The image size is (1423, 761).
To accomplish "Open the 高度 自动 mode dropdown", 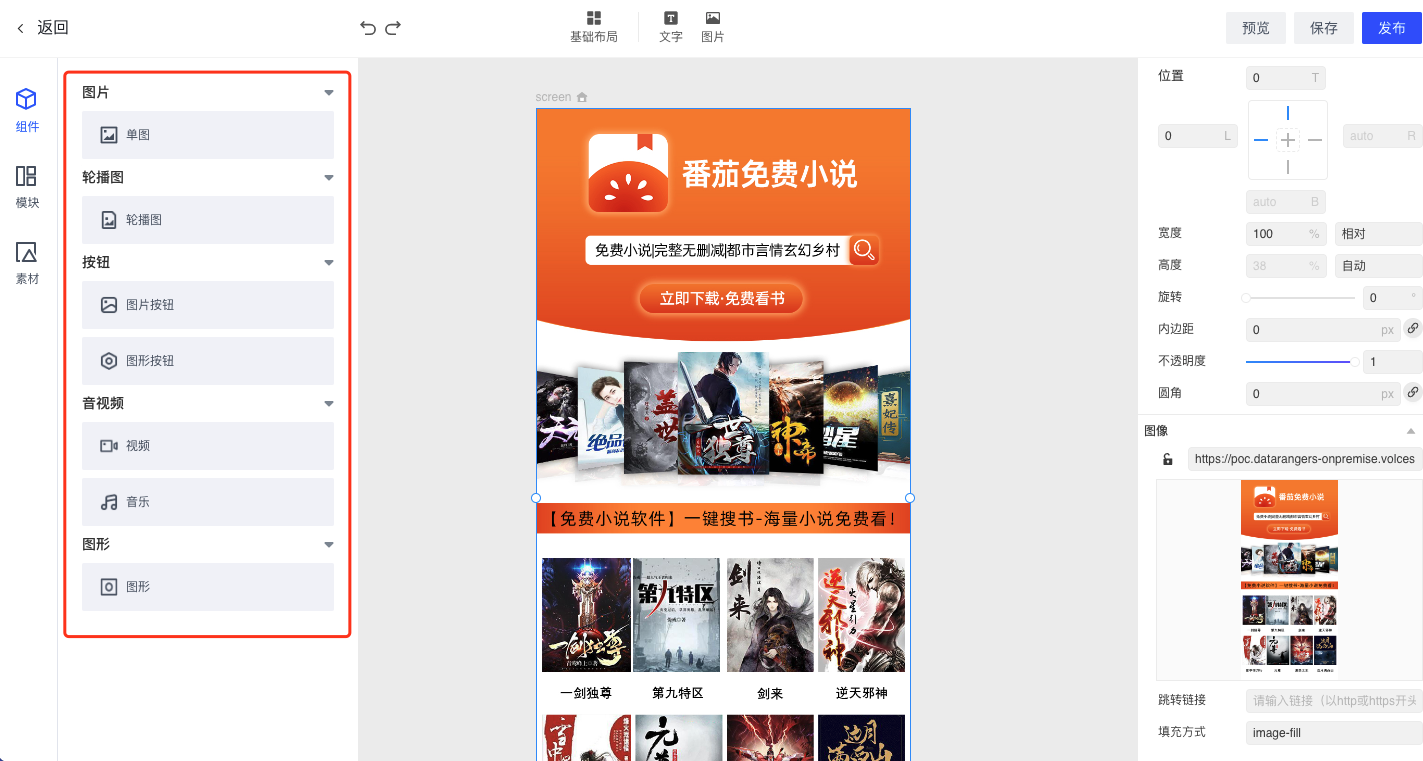I will [1379, 266].
